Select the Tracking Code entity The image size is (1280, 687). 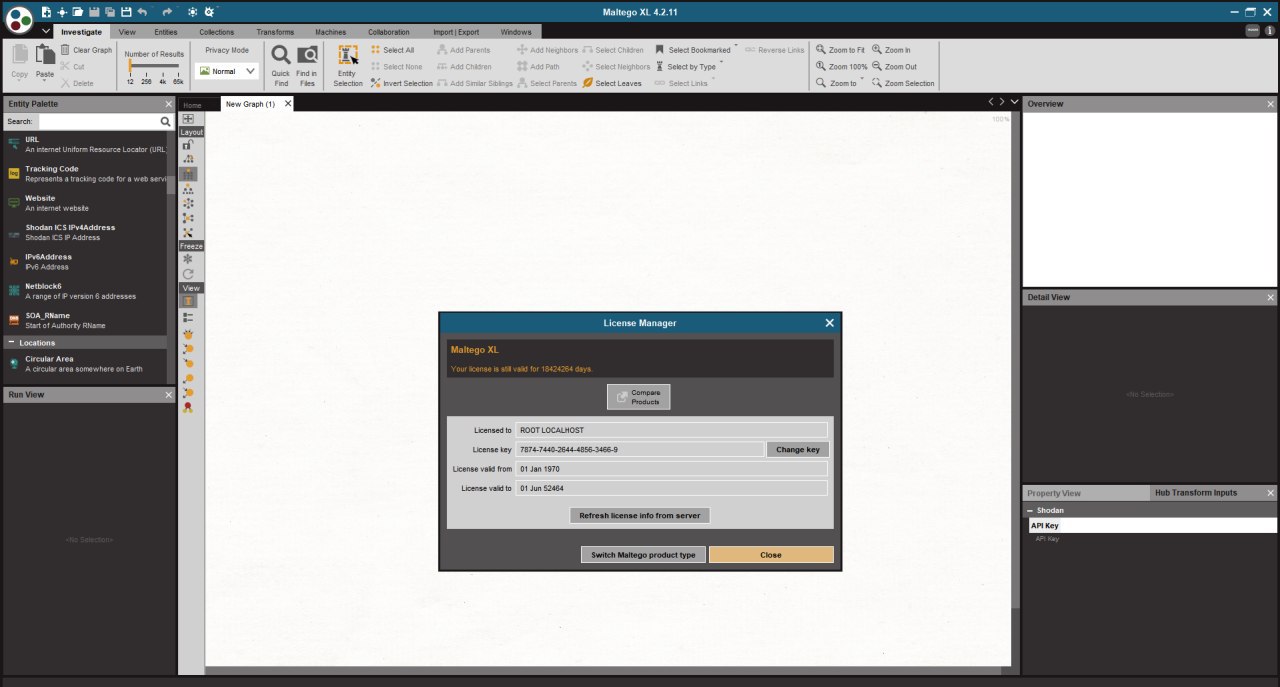(x=84, y=174)
